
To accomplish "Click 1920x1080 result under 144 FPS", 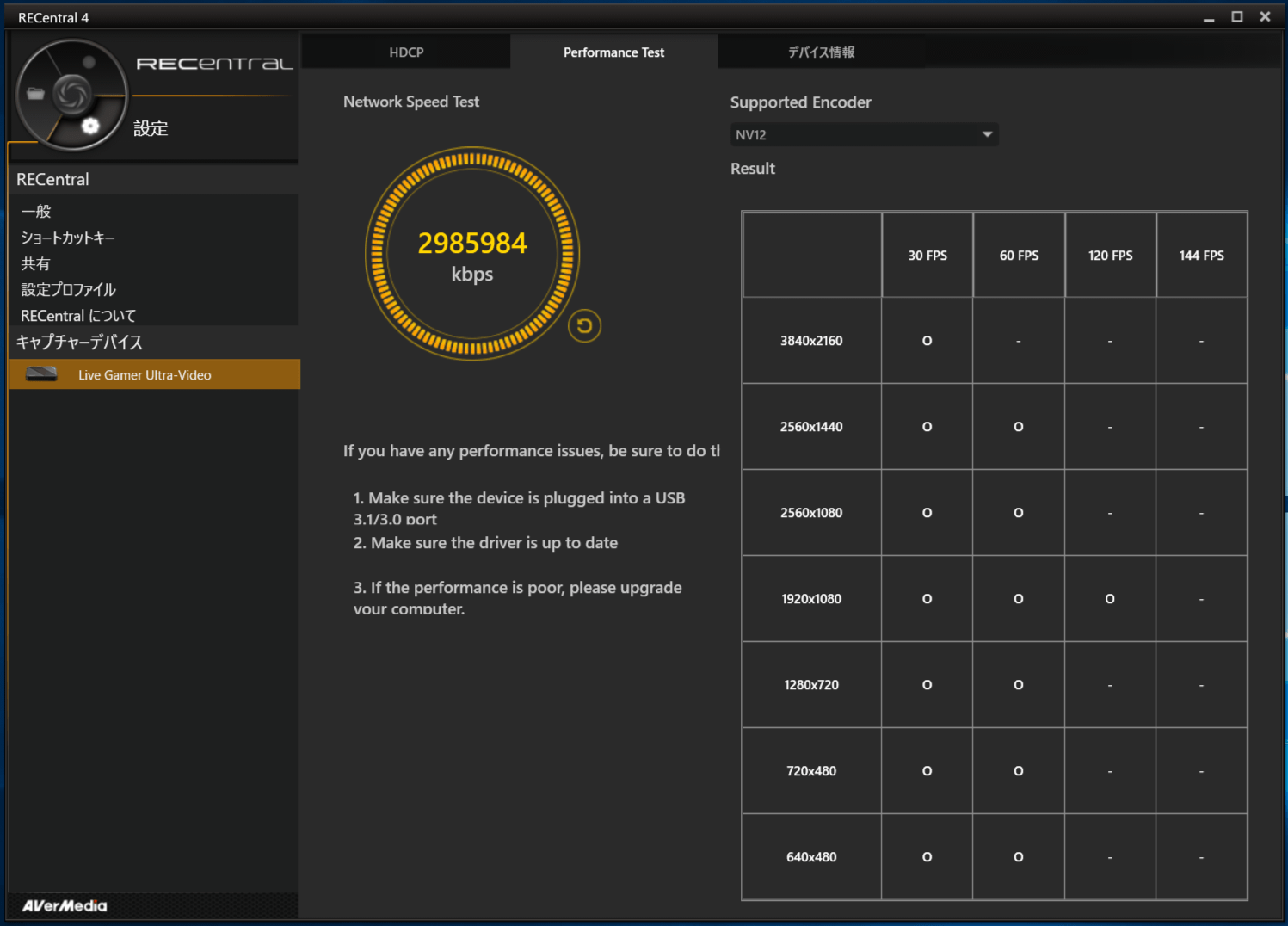I will (x=1201, y=599).
